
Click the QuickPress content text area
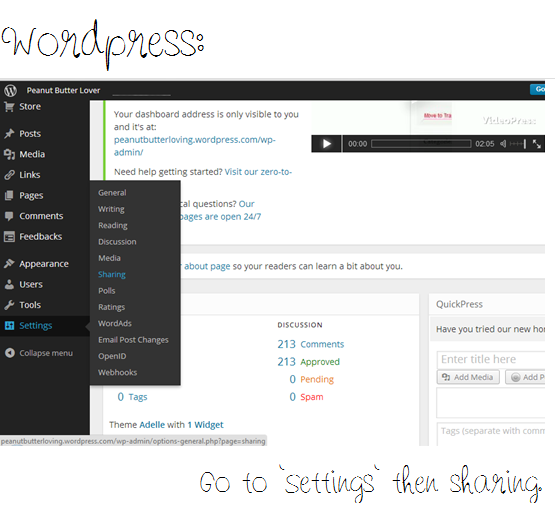(x=491, y=403)
